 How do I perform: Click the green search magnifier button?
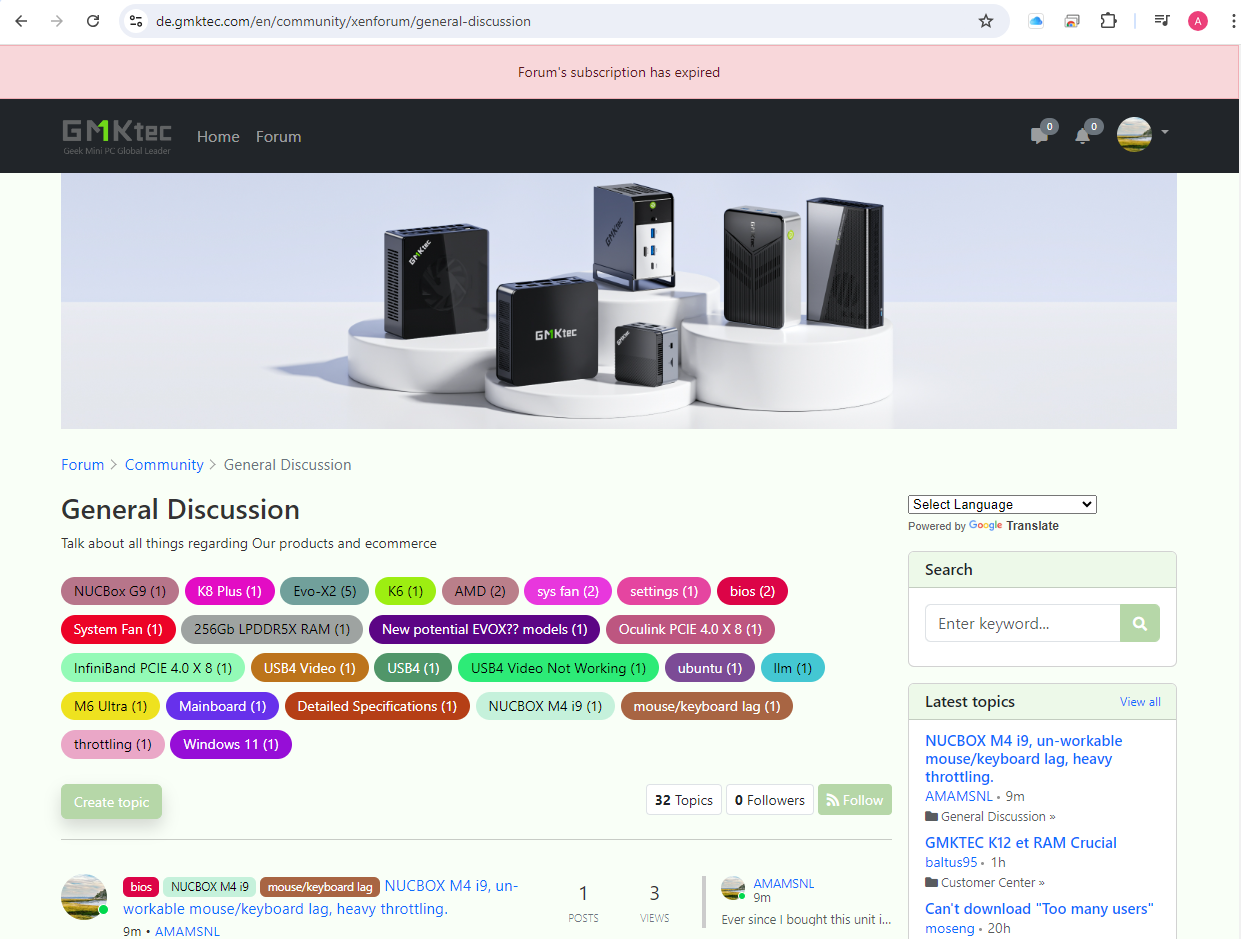click(x=1139, y=623)
